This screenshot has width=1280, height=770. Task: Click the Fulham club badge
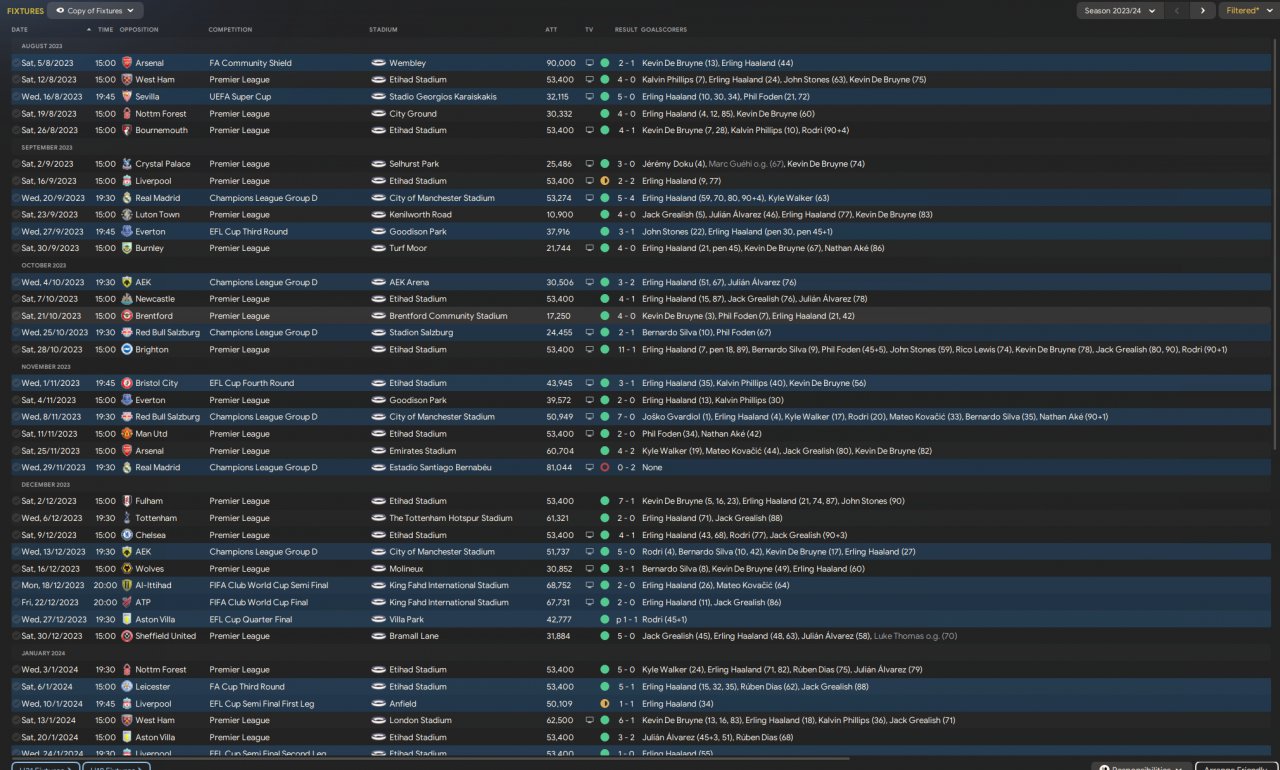point(127,501)
